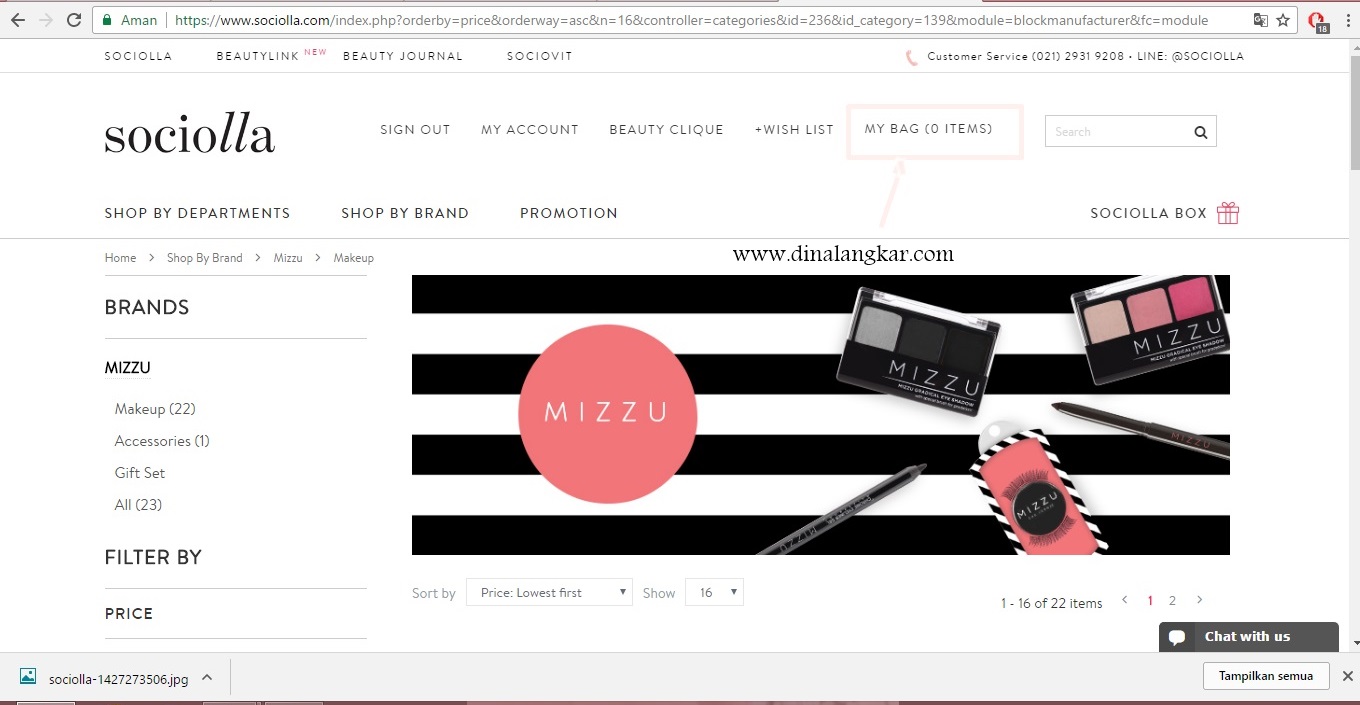Click the search magnifier icon
Viewport: 1360px width, 705px height.
[x=1200, y=132]
